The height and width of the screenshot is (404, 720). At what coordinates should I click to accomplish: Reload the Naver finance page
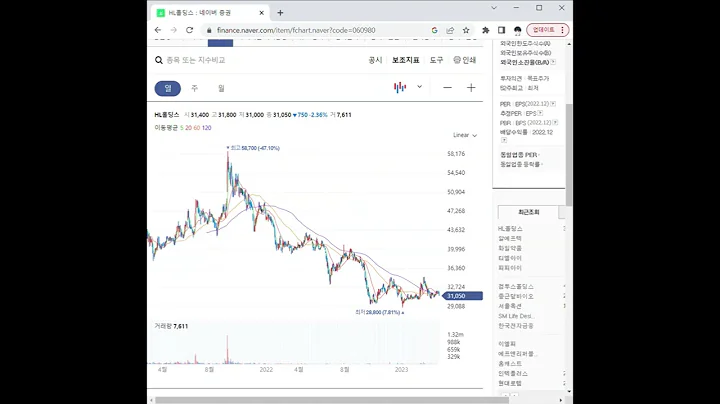[189, 30]
